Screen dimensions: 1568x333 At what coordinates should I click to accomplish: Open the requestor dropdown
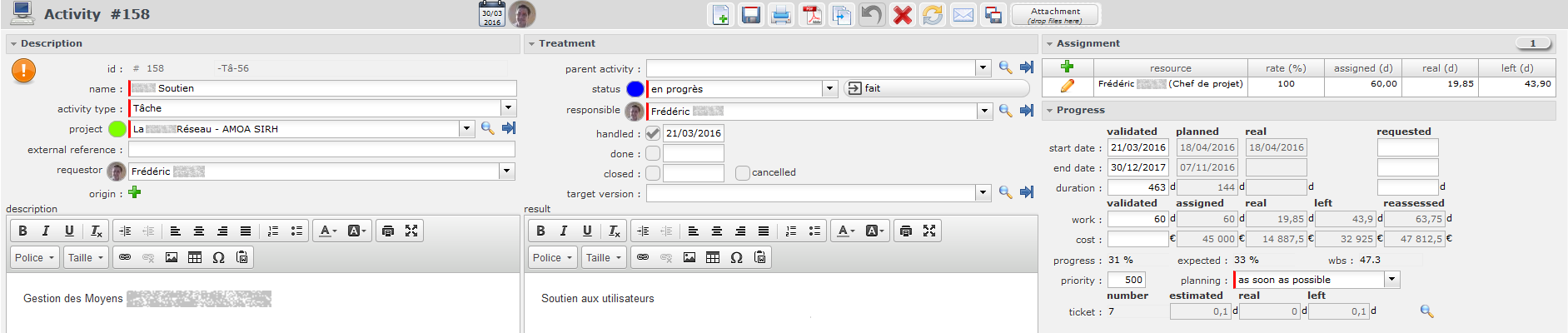click(506, 171)
